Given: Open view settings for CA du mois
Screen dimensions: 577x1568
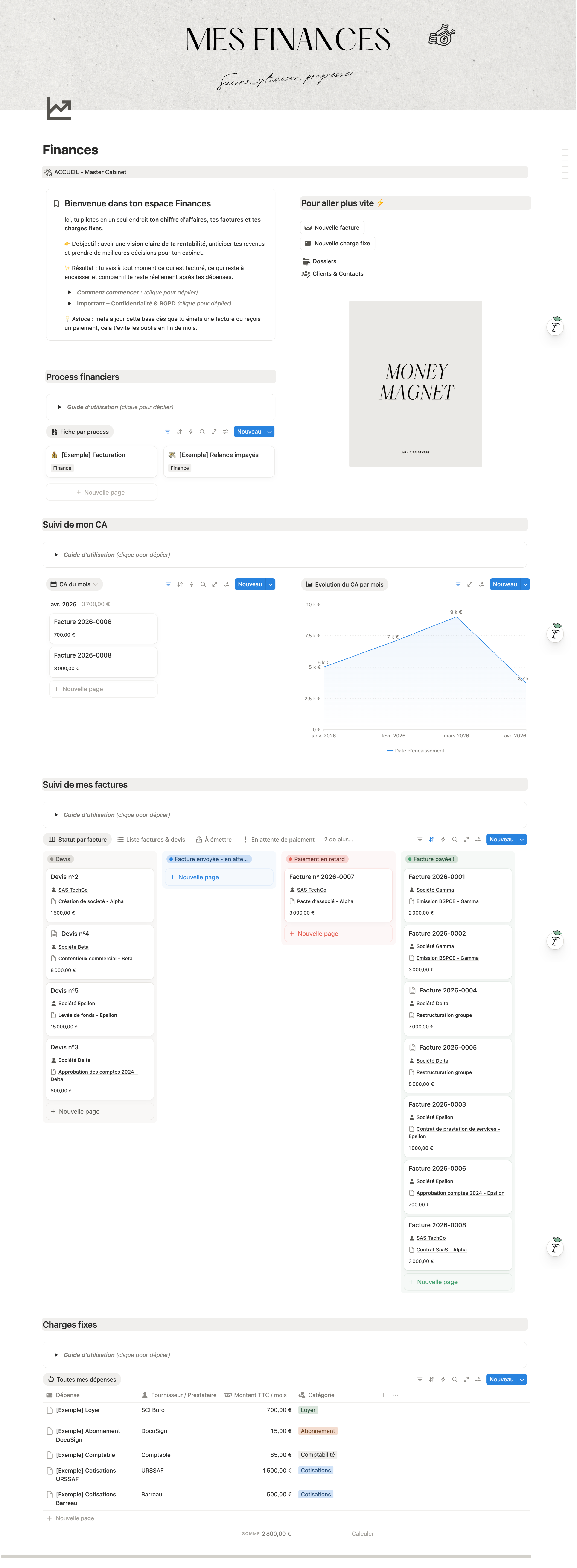Looking at the screenshot, I should pos(226,584).
